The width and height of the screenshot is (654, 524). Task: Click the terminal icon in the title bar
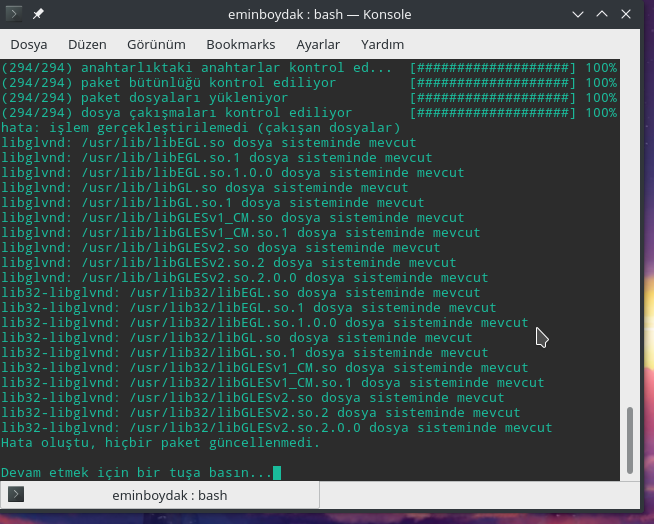(14, 14)
